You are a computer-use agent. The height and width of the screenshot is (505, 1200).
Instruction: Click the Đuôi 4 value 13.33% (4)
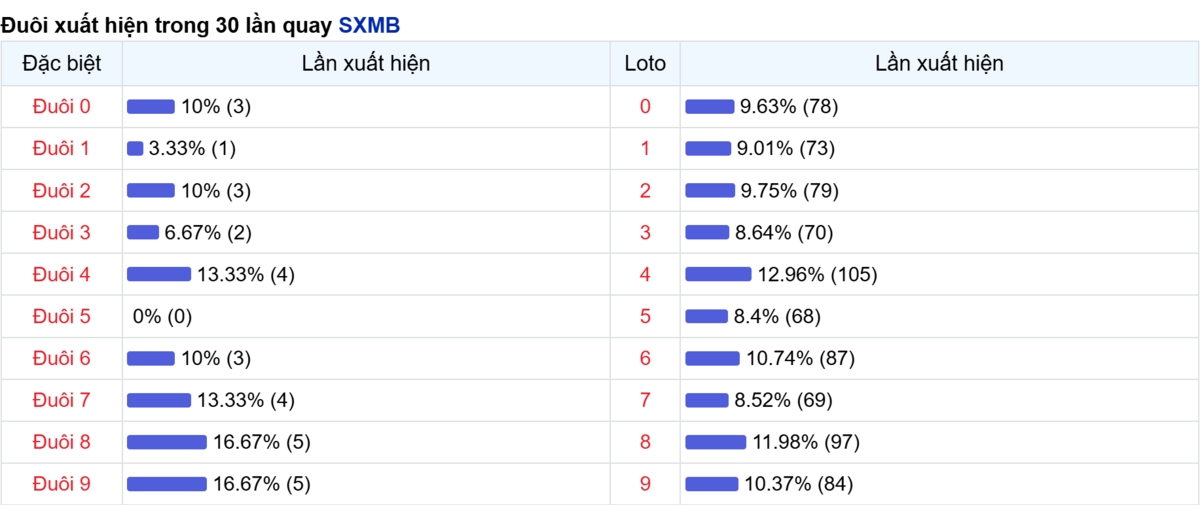[x=246, y=274]
